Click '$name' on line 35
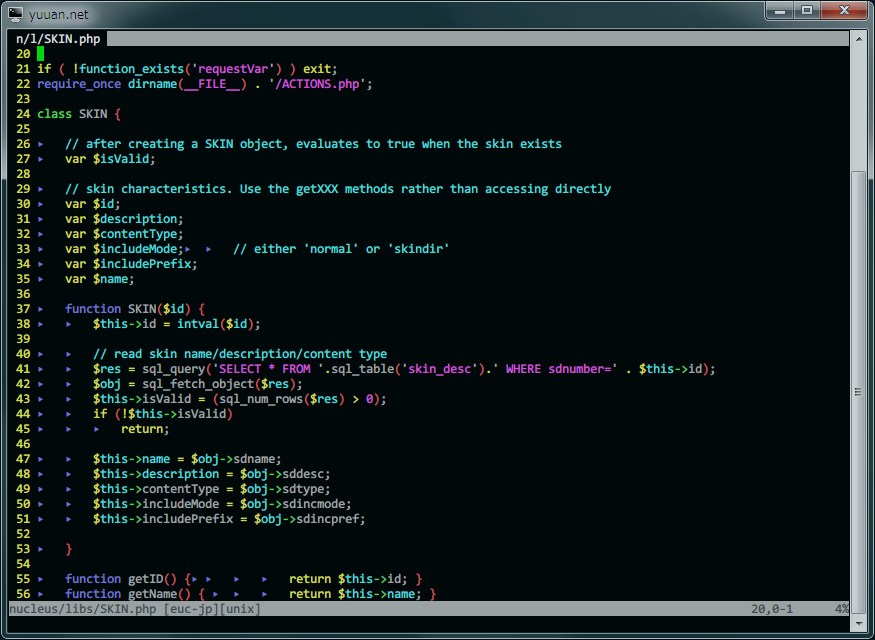The image size is (875, 640). pyautogui.click(x=110, y=280)
